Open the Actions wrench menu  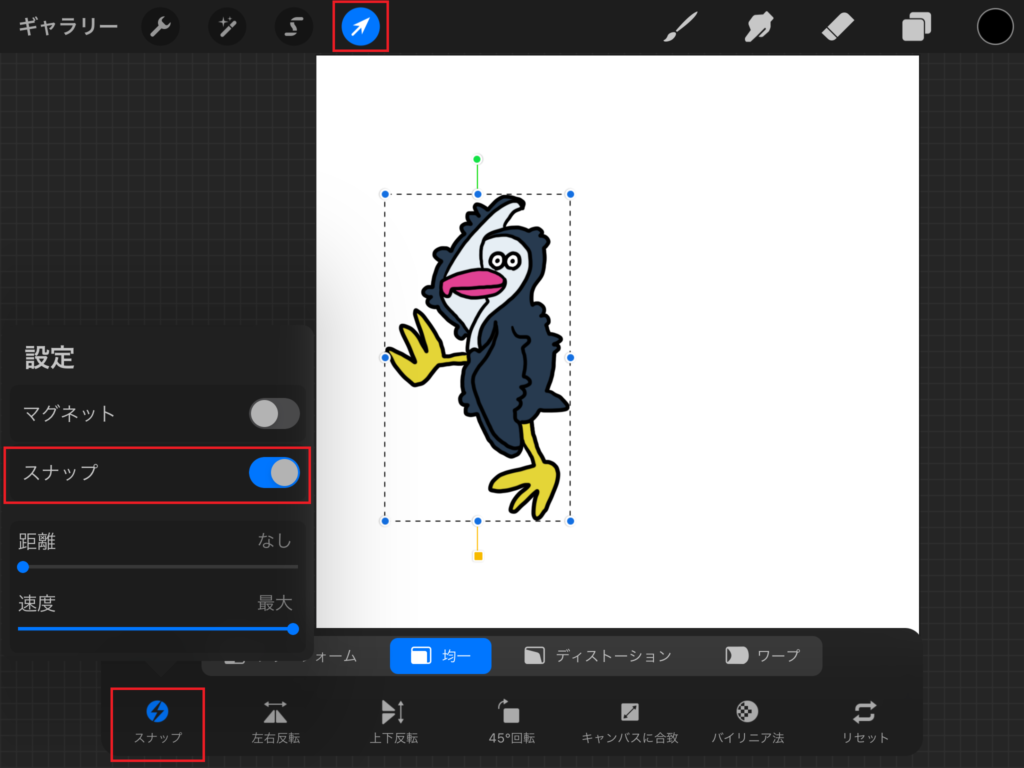(x=160, y=27)
